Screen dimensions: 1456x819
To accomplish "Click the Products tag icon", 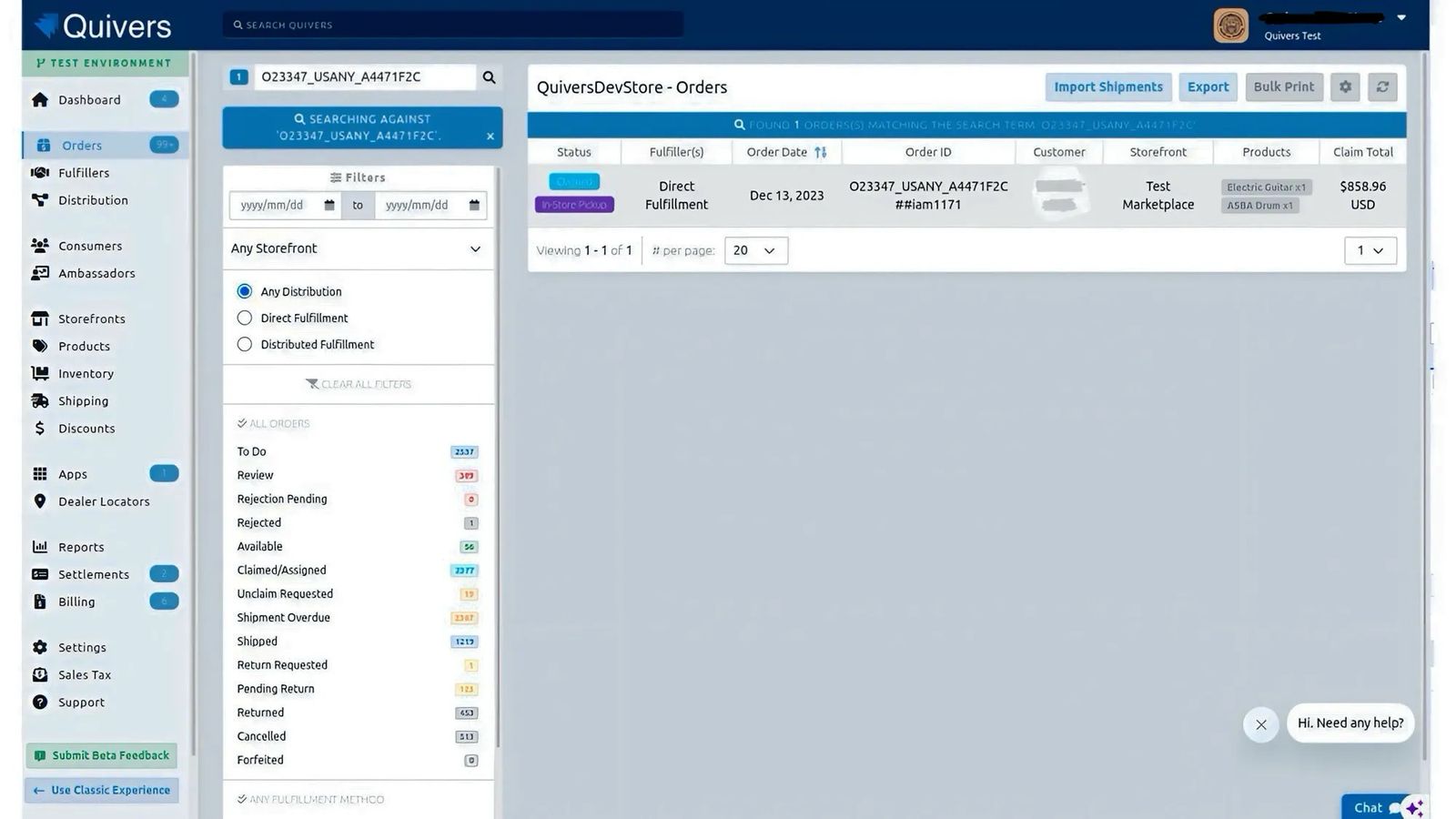I will (x=40, y=346).
